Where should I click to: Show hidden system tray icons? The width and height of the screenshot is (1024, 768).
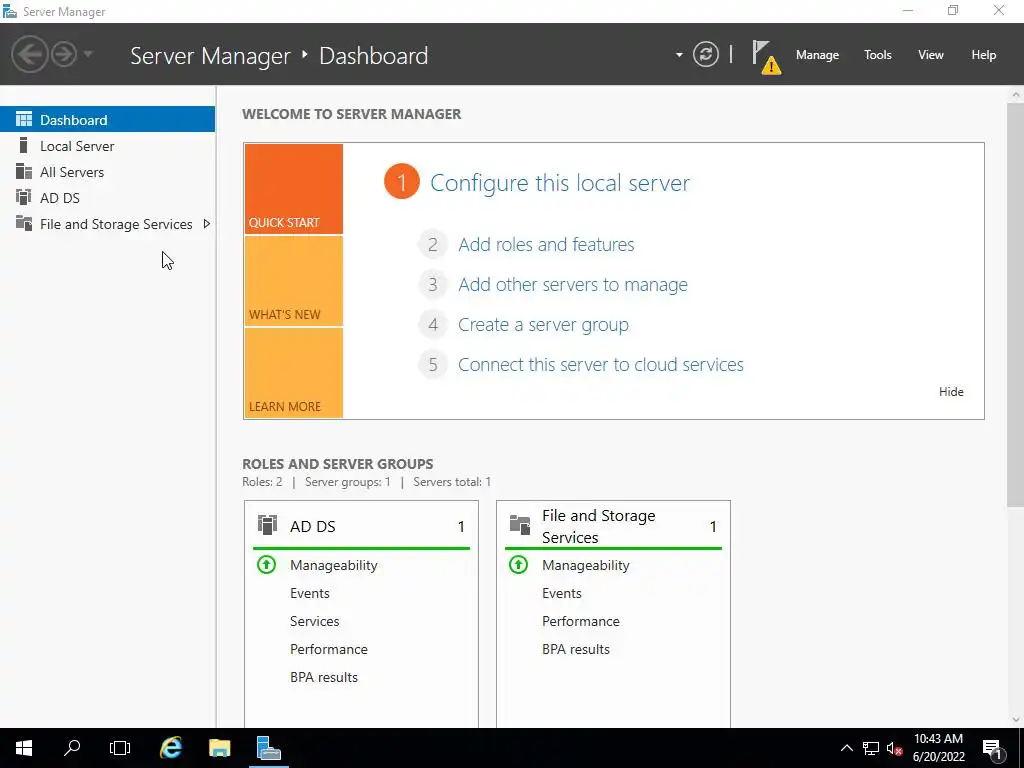tap(846, 748)
